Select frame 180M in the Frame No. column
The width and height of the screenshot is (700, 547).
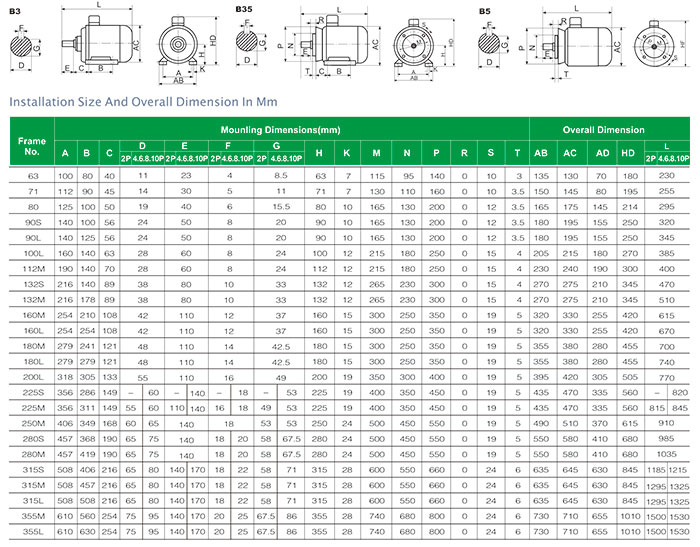[33, 346]
